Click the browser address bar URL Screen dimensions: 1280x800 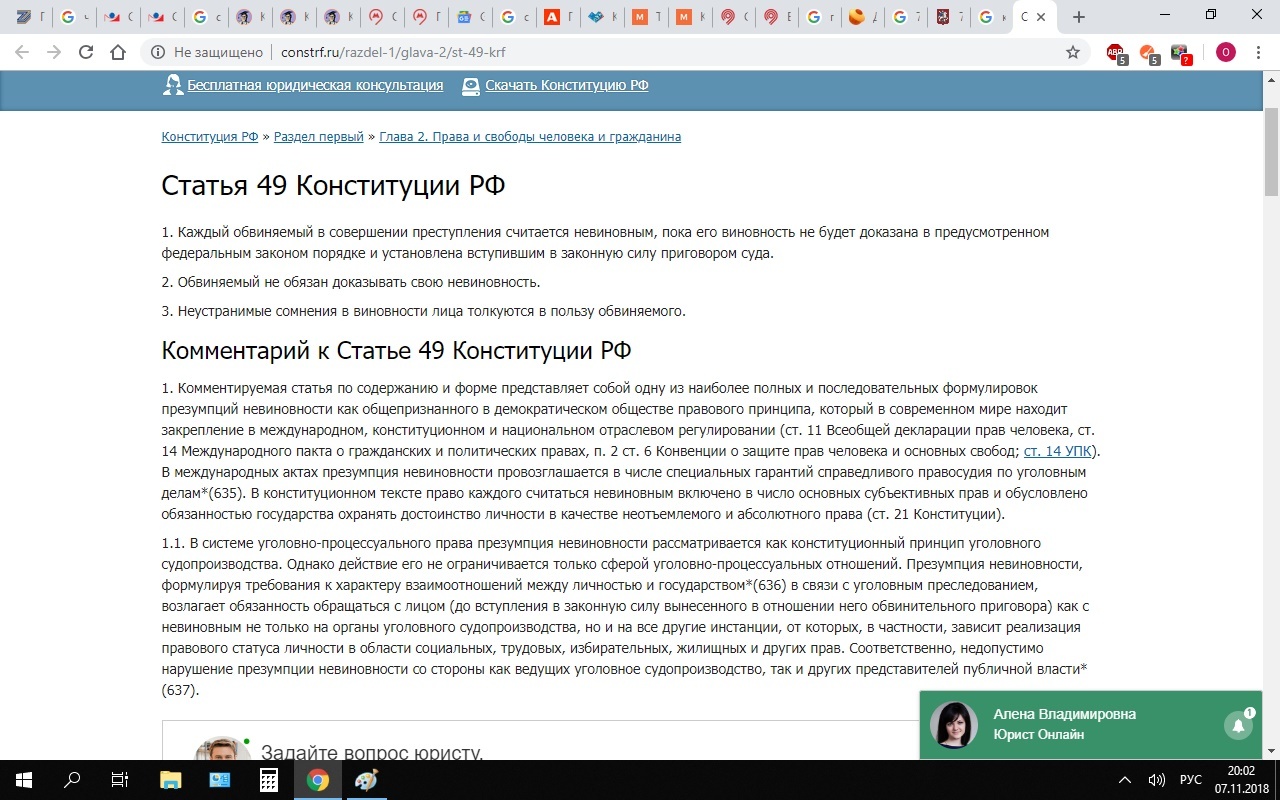click(400, 52)
